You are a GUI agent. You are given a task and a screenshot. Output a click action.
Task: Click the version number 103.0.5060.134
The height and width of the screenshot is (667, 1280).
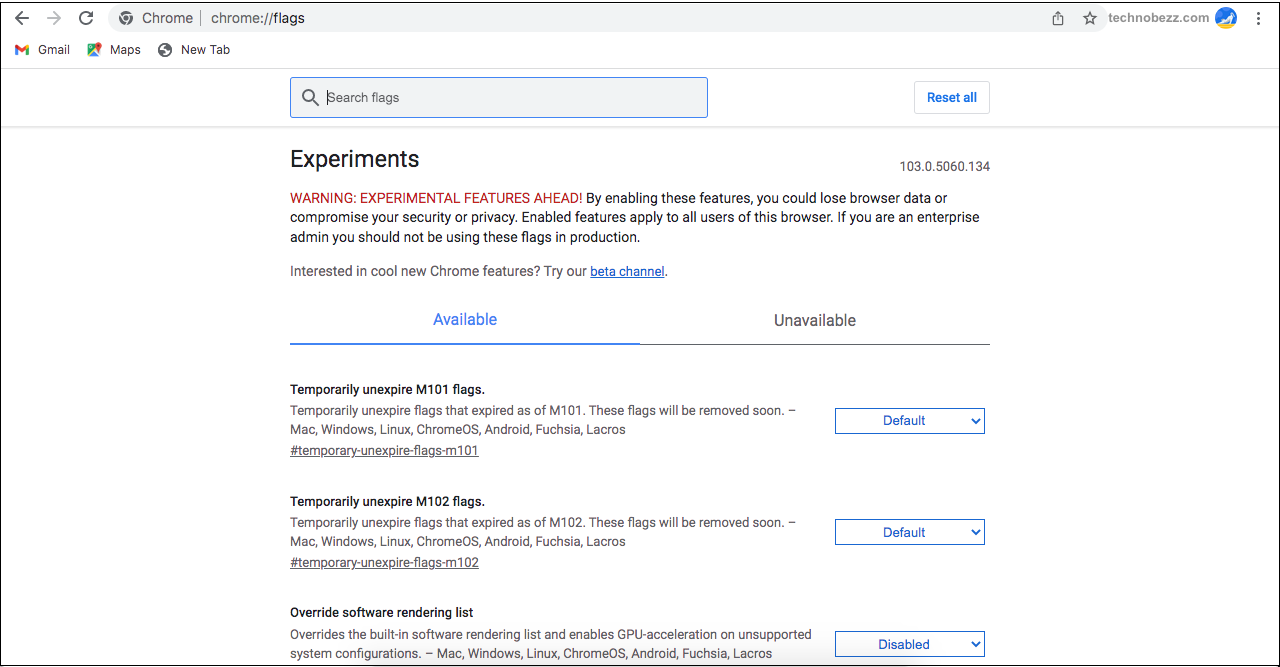[944, 167]
